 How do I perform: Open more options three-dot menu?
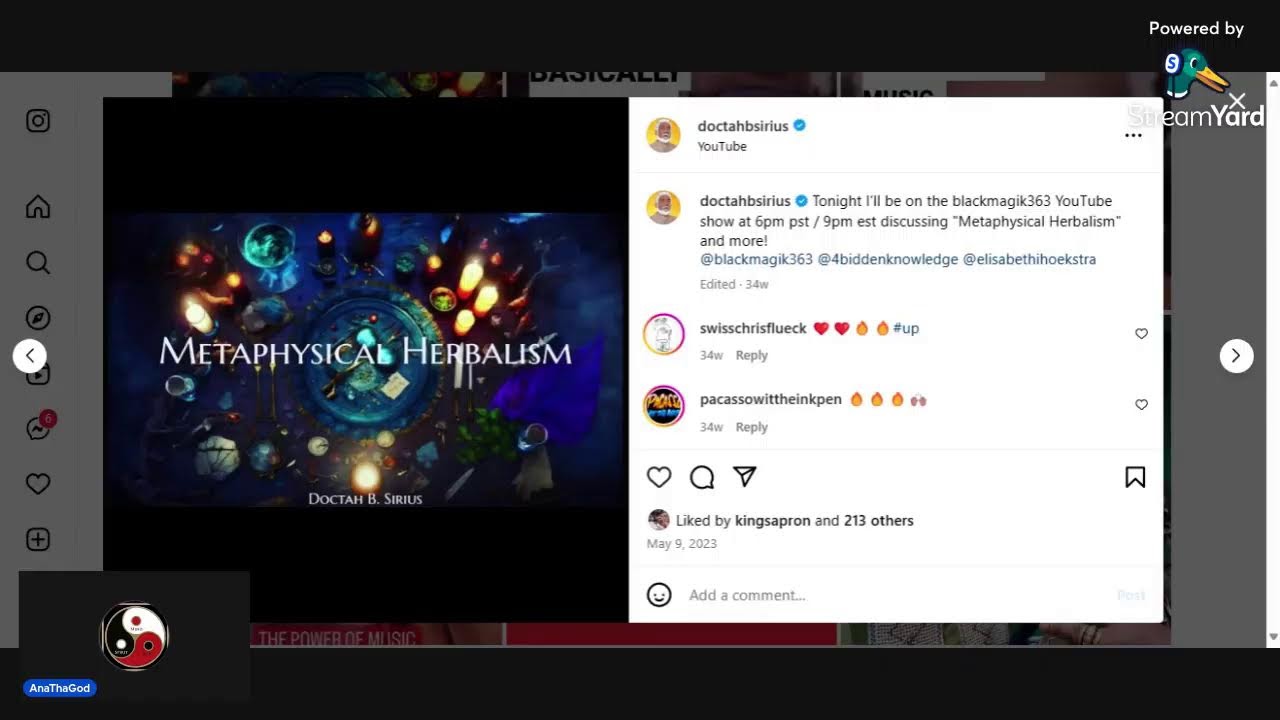pos(1133,135)
